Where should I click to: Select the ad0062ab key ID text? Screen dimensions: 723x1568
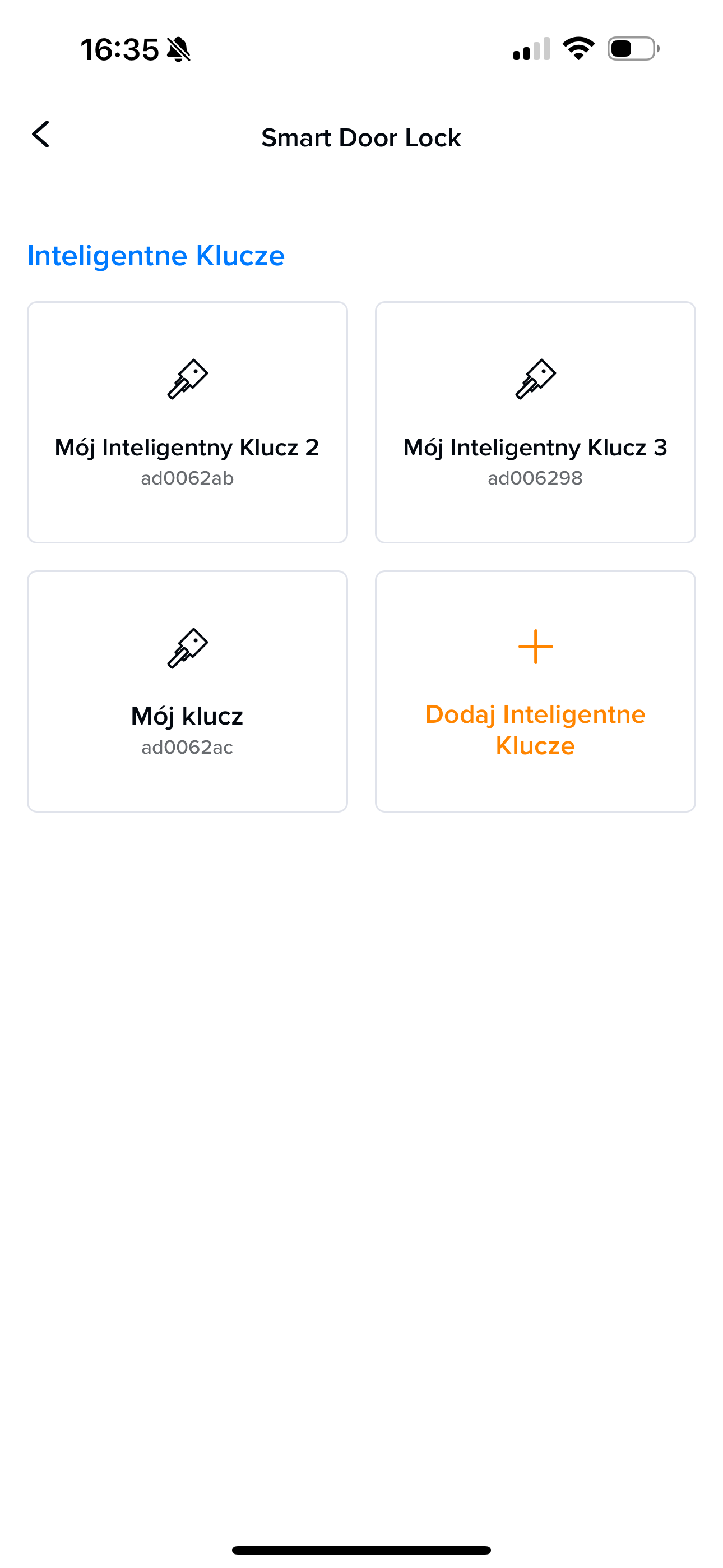coord(187,478)
